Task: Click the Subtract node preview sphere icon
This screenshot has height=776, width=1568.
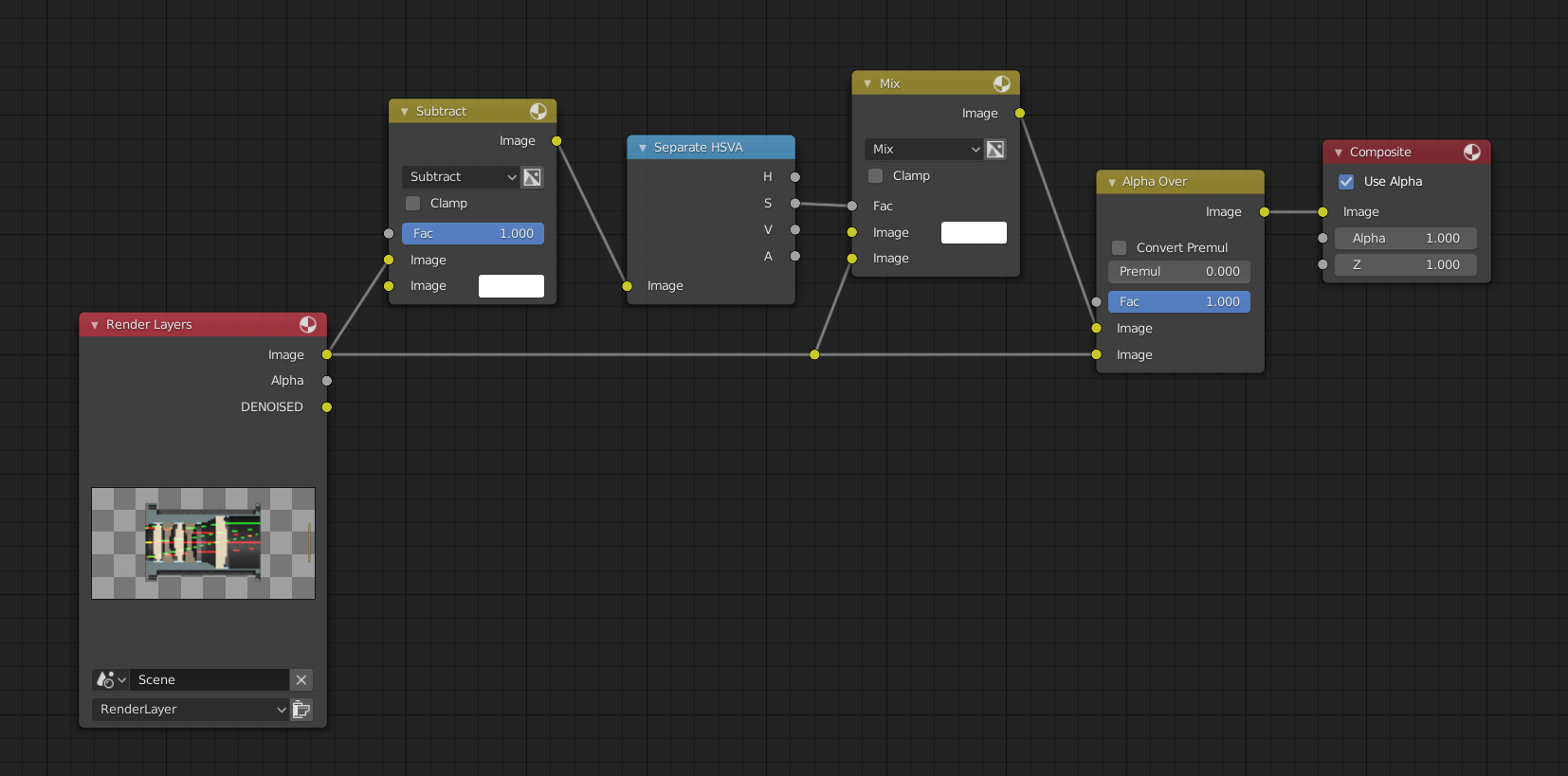Action: [x=538, y=111]
